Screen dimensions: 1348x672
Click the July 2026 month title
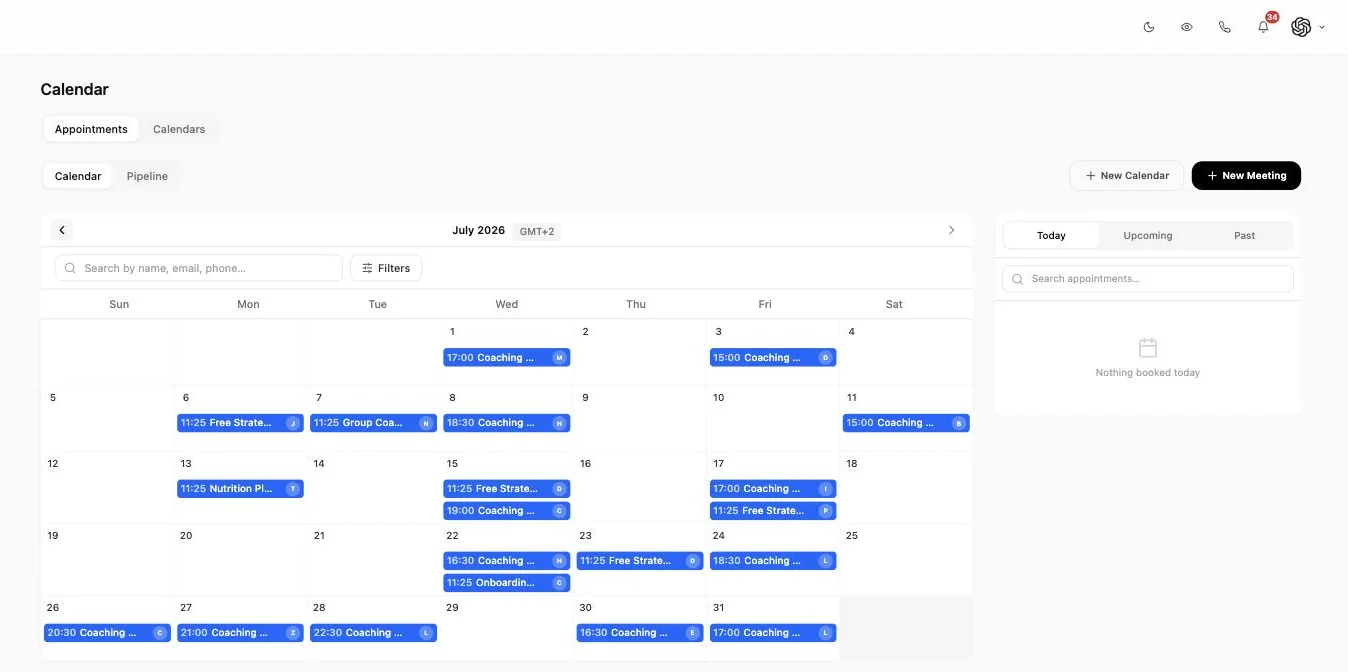(478, 231)
